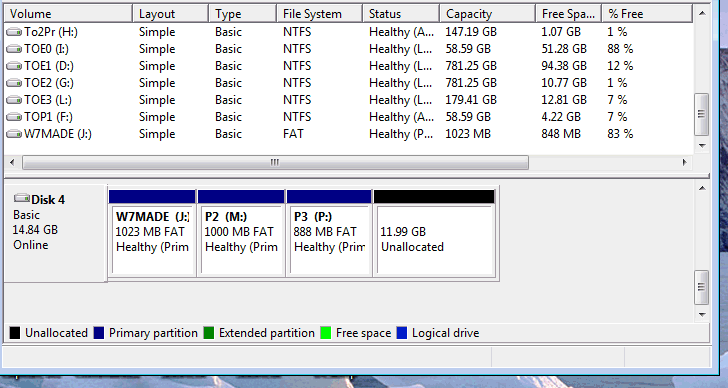This screenshot has height=388, width=728.
Task: Select the TOE3 (L:) volume name
Action: click(48, 100)
